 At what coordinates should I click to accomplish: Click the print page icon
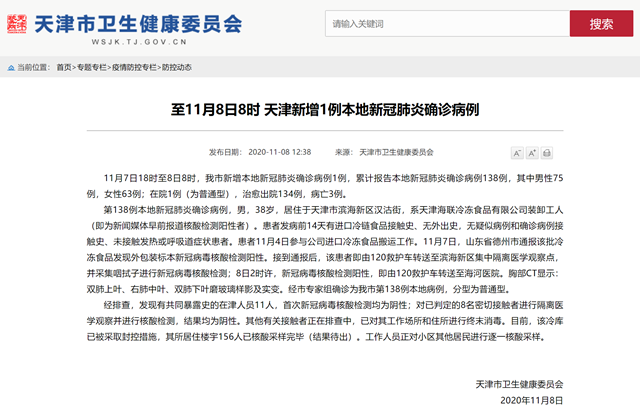547,153
